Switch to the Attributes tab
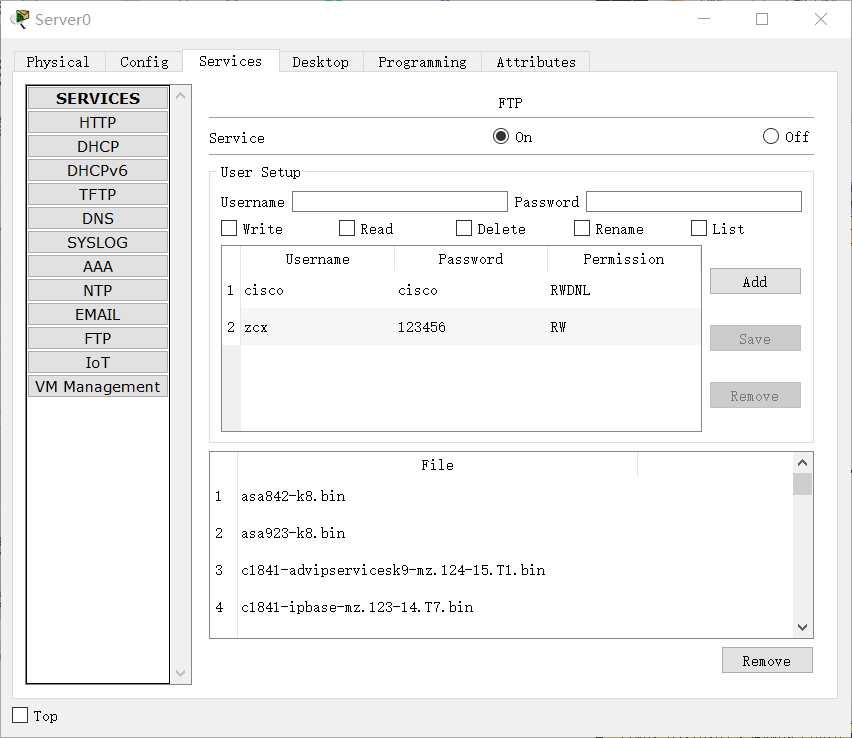 click(x=536, y=62)
